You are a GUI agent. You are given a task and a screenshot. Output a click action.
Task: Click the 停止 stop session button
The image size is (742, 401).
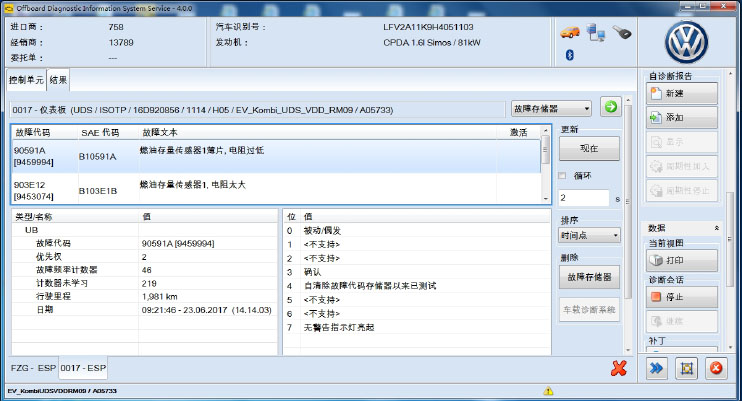[682, 297]
